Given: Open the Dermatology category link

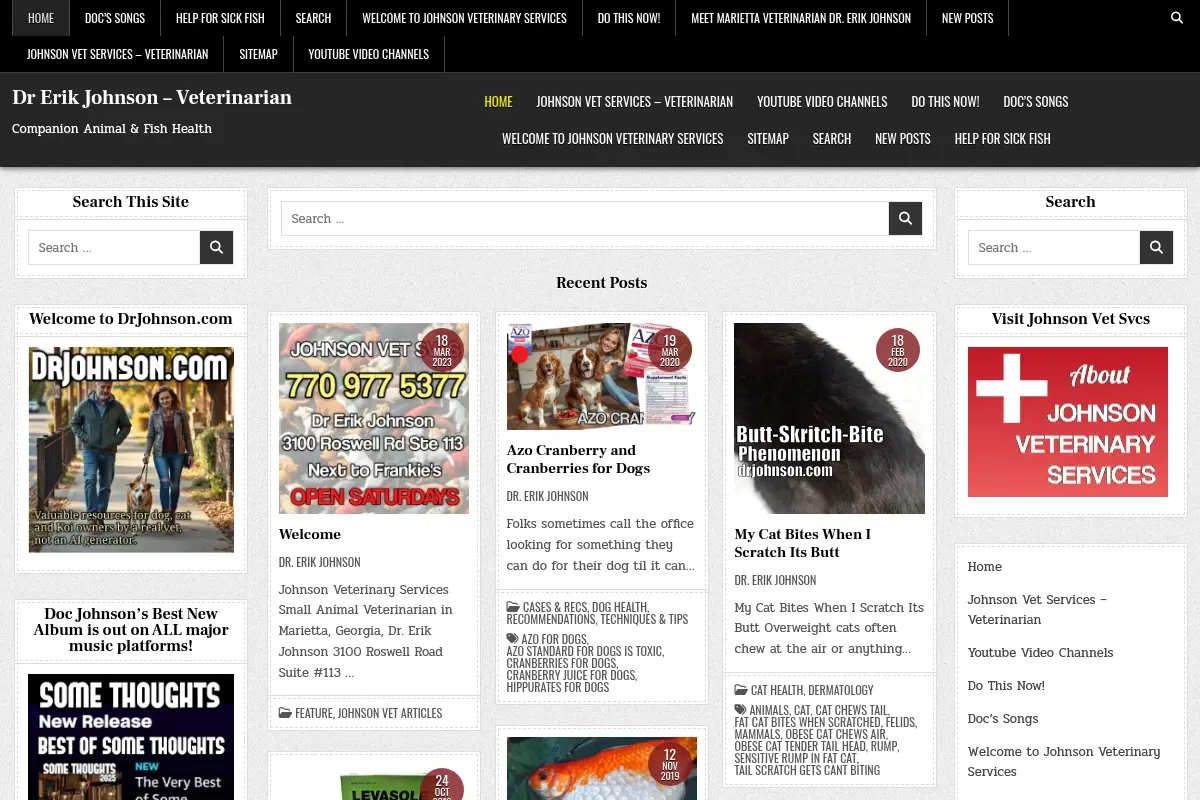Looking at the screenshot, I should click(841, 690).
